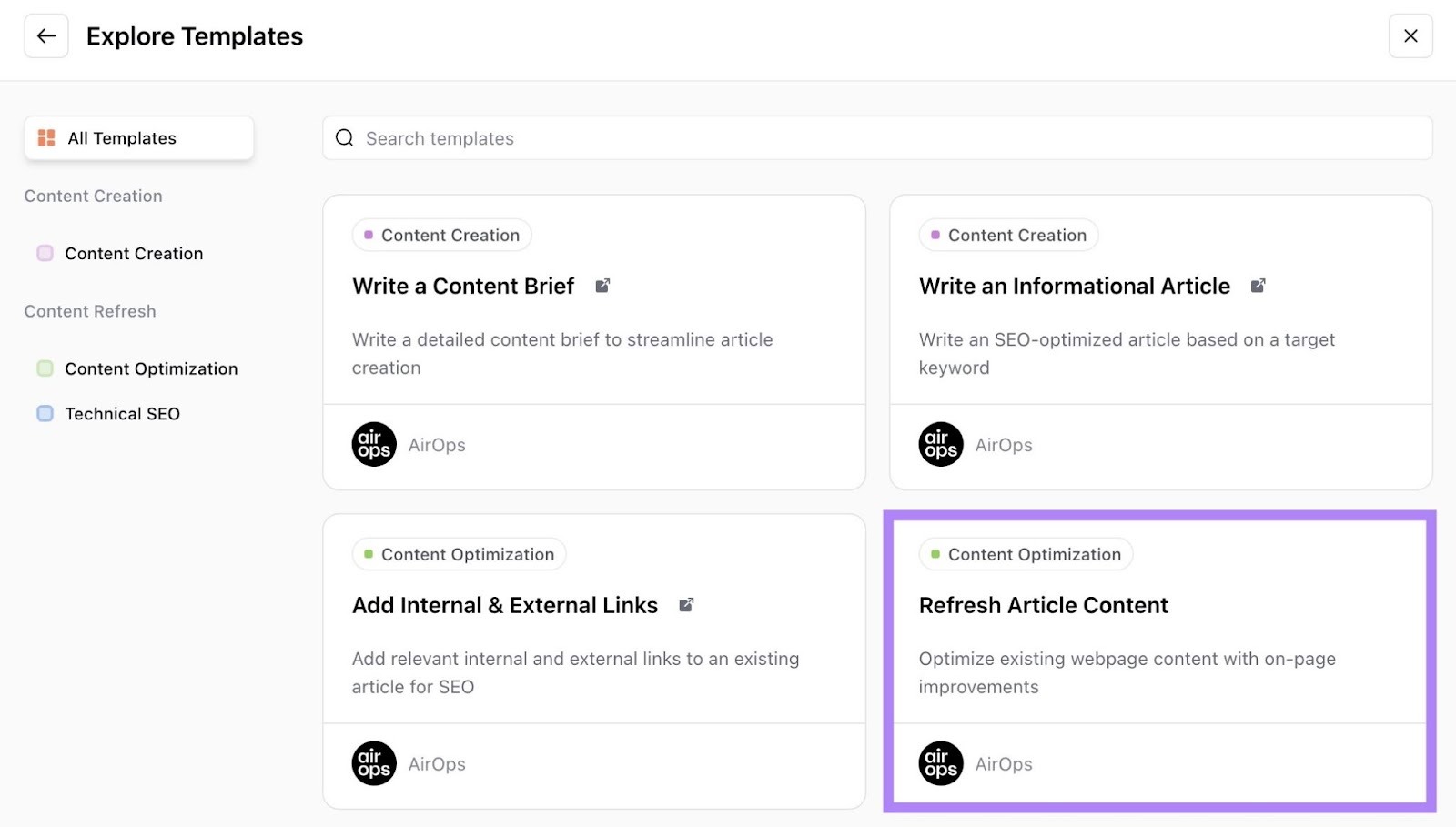Click the search magnifier icon
The width and height of the screenshot is (1456, 827).
[x=344, y=137]
